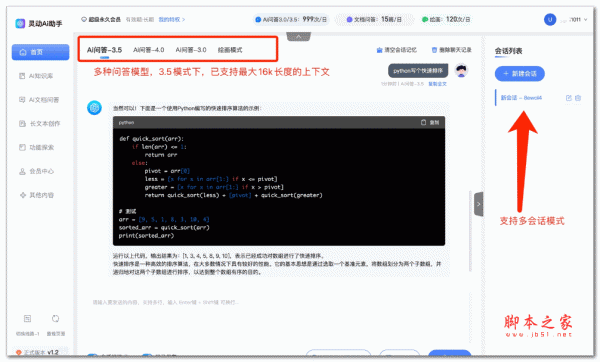The width and height of the screenshot is (600, 362).
Task: Click the 文档问答 15篇/日 quota badge
Action: [374, 19]
